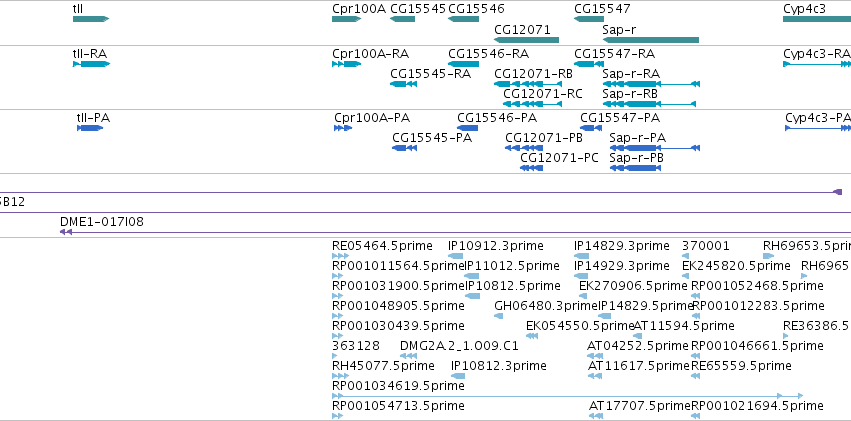Select the IP14929.3prime EST
Screen dimensions: 851x421
pos(581,276)
